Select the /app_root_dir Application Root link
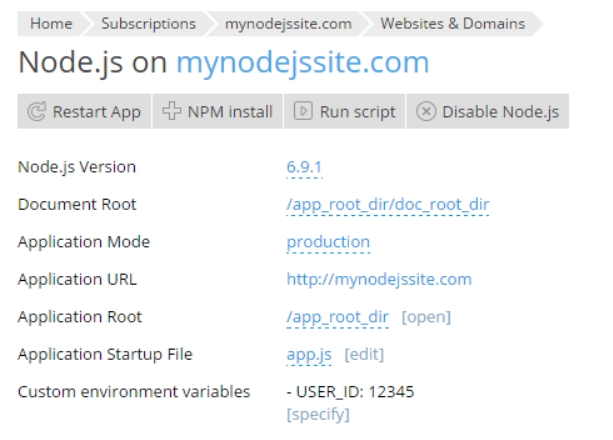Viewport: 613px width, 440px height. click(x=337, y=317)
